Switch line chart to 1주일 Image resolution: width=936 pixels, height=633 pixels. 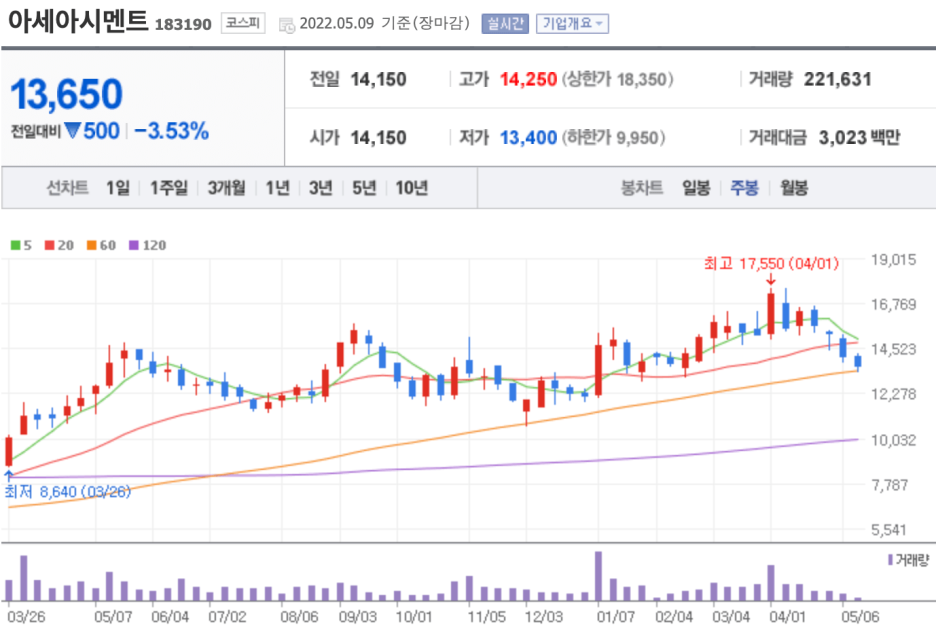coord(169,188)
